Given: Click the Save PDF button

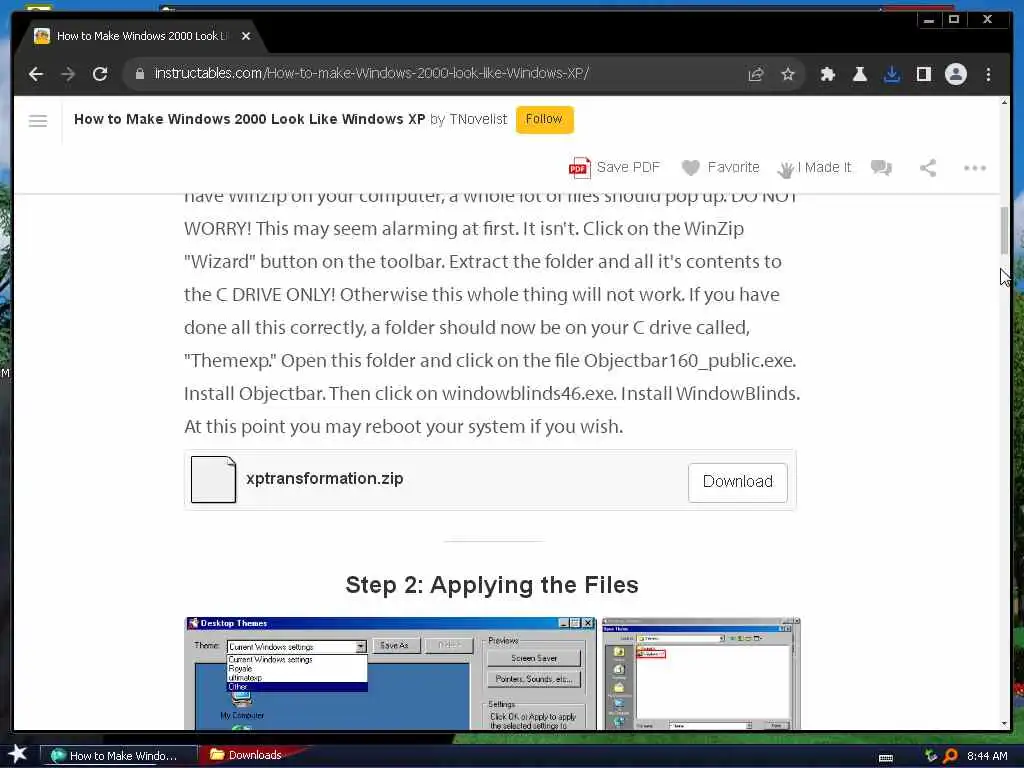Looking at the screenshot, I should [x=615, y=167].
